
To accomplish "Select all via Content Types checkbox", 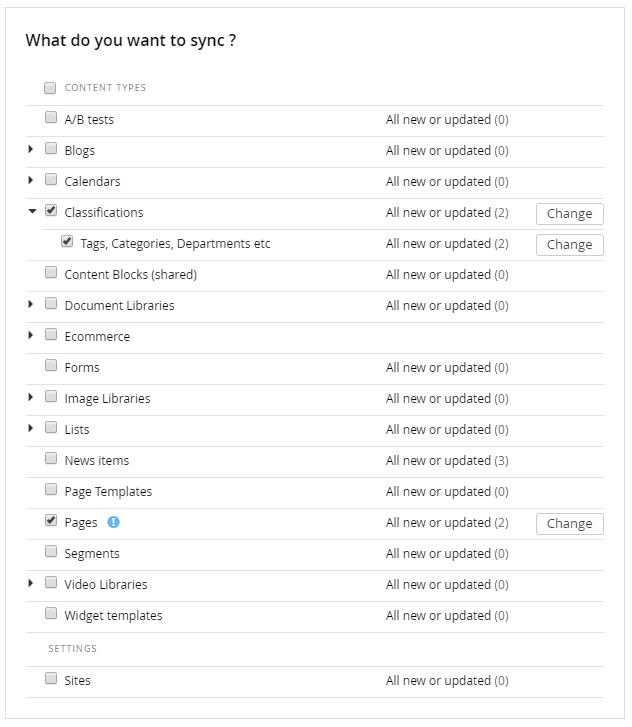I will (50, 88).
